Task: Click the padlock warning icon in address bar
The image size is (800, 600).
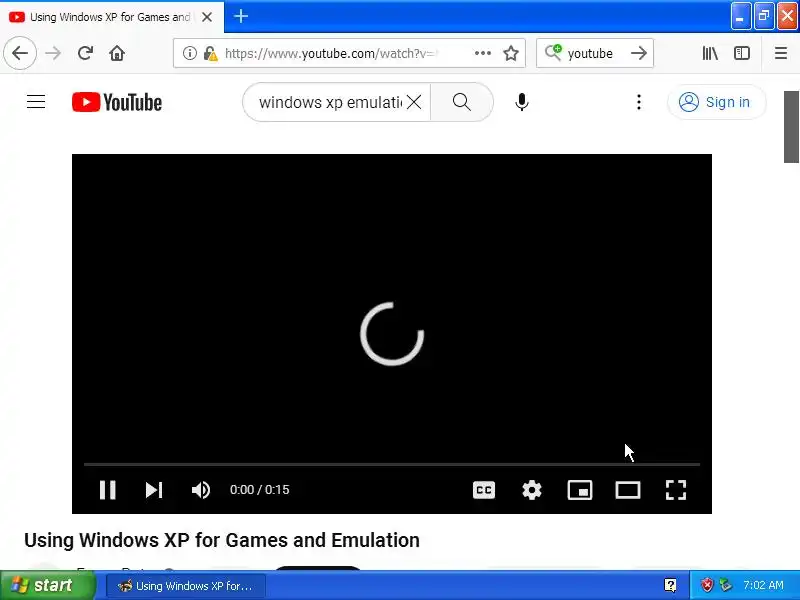Action: pos(210,53)
